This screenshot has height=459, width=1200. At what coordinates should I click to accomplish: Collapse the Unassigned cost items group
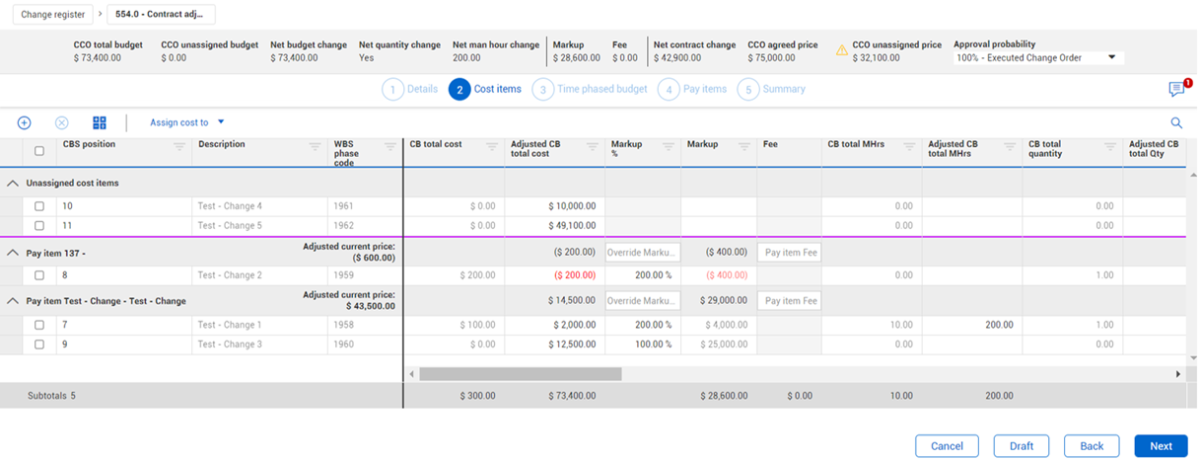tap(12, 183)
